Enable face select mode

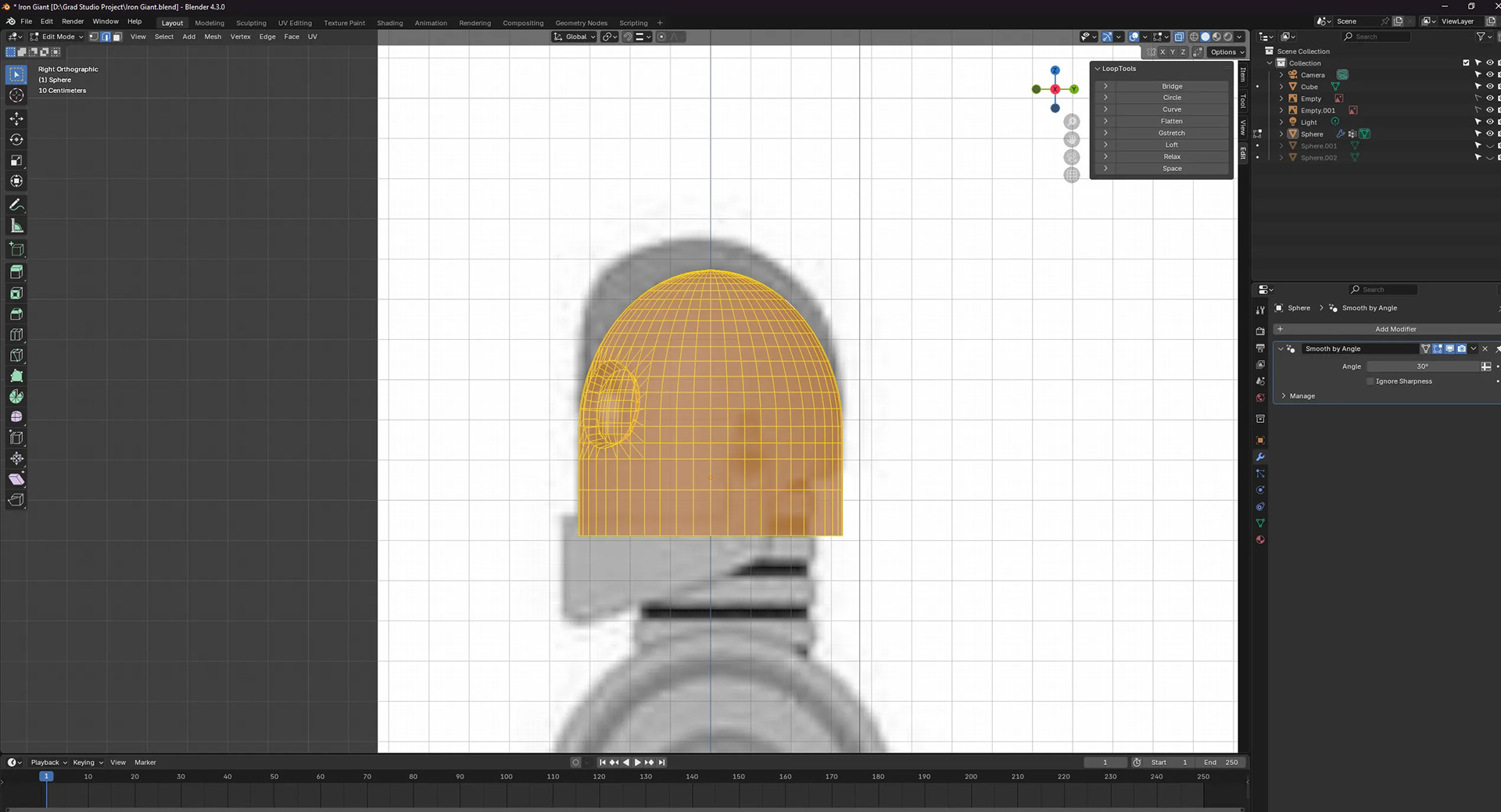[117, 37]
